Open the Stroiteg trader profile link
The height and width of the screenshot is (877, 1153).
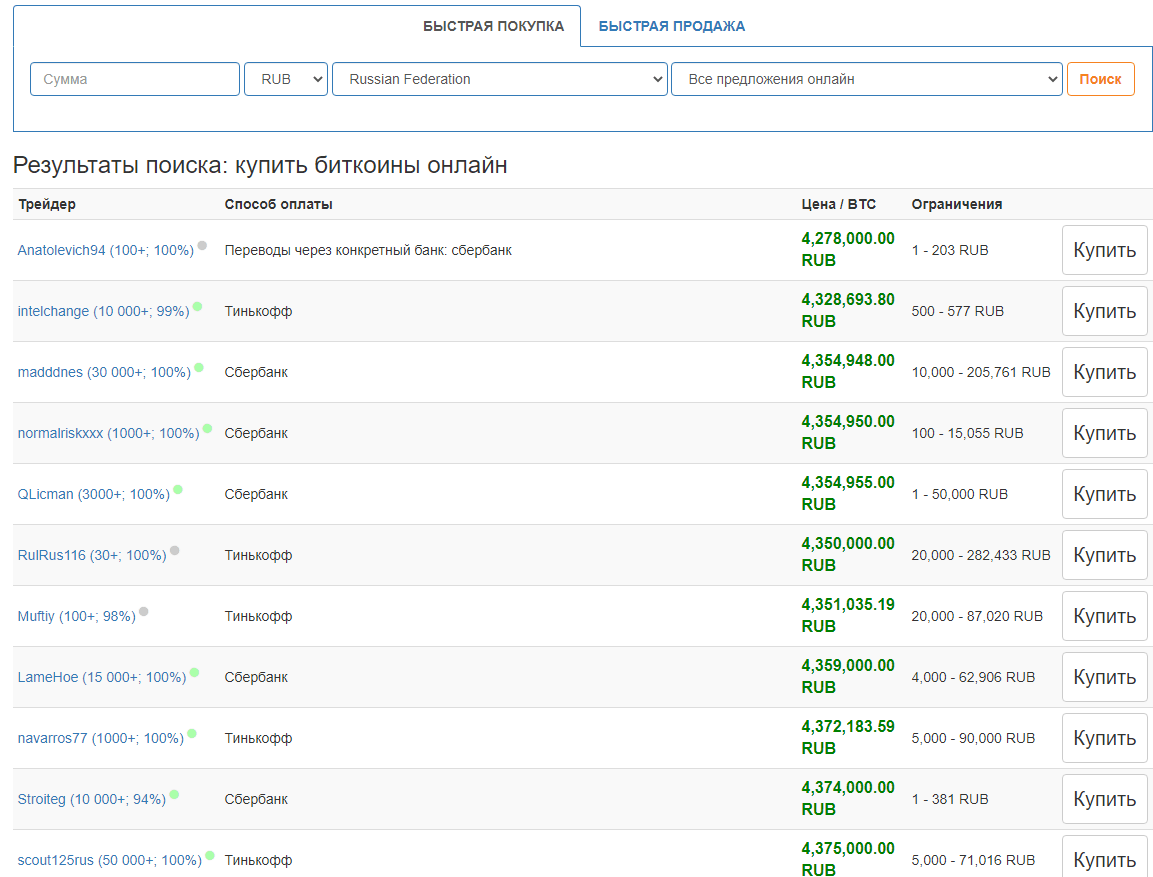[x=91, y=799]
